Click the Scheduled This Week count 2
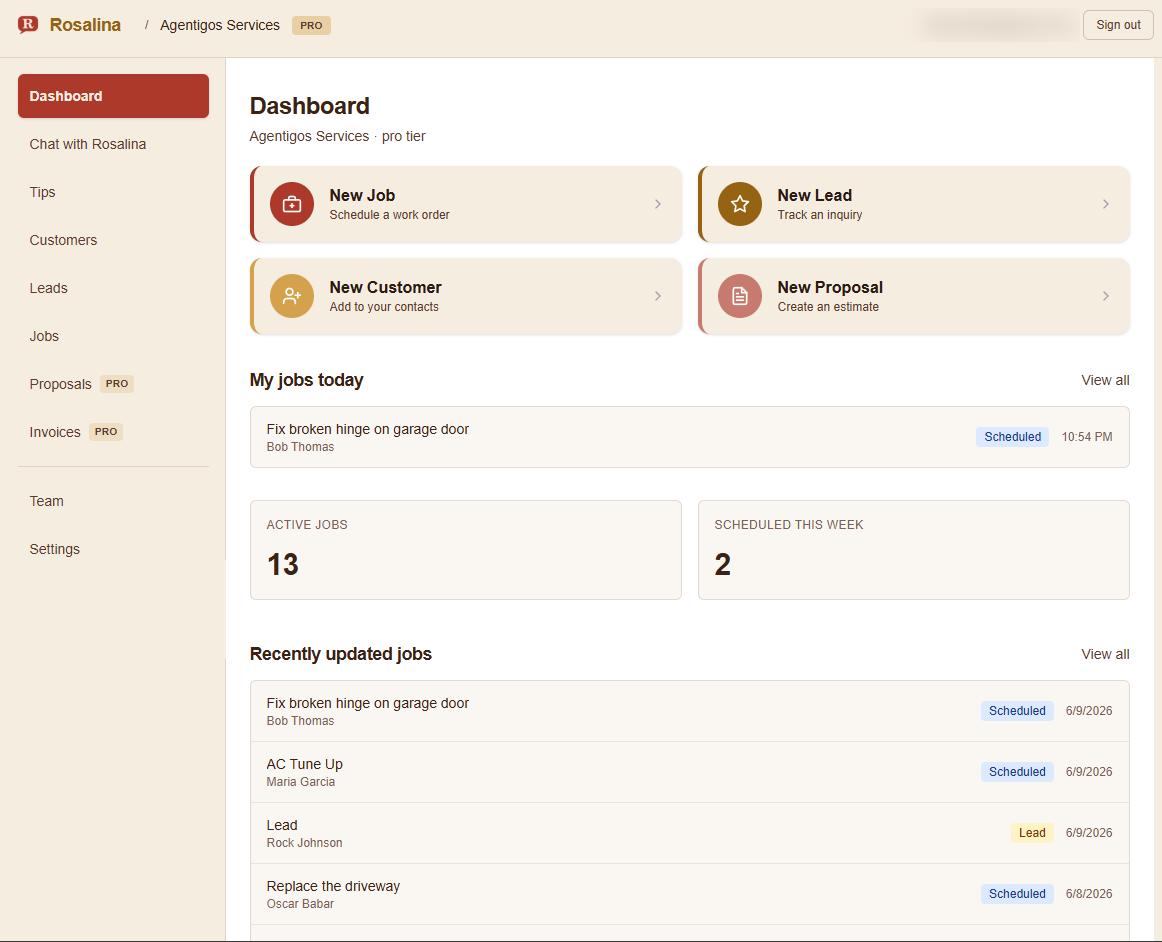This screenshot has height=942, width=1162. click(723, 565)
